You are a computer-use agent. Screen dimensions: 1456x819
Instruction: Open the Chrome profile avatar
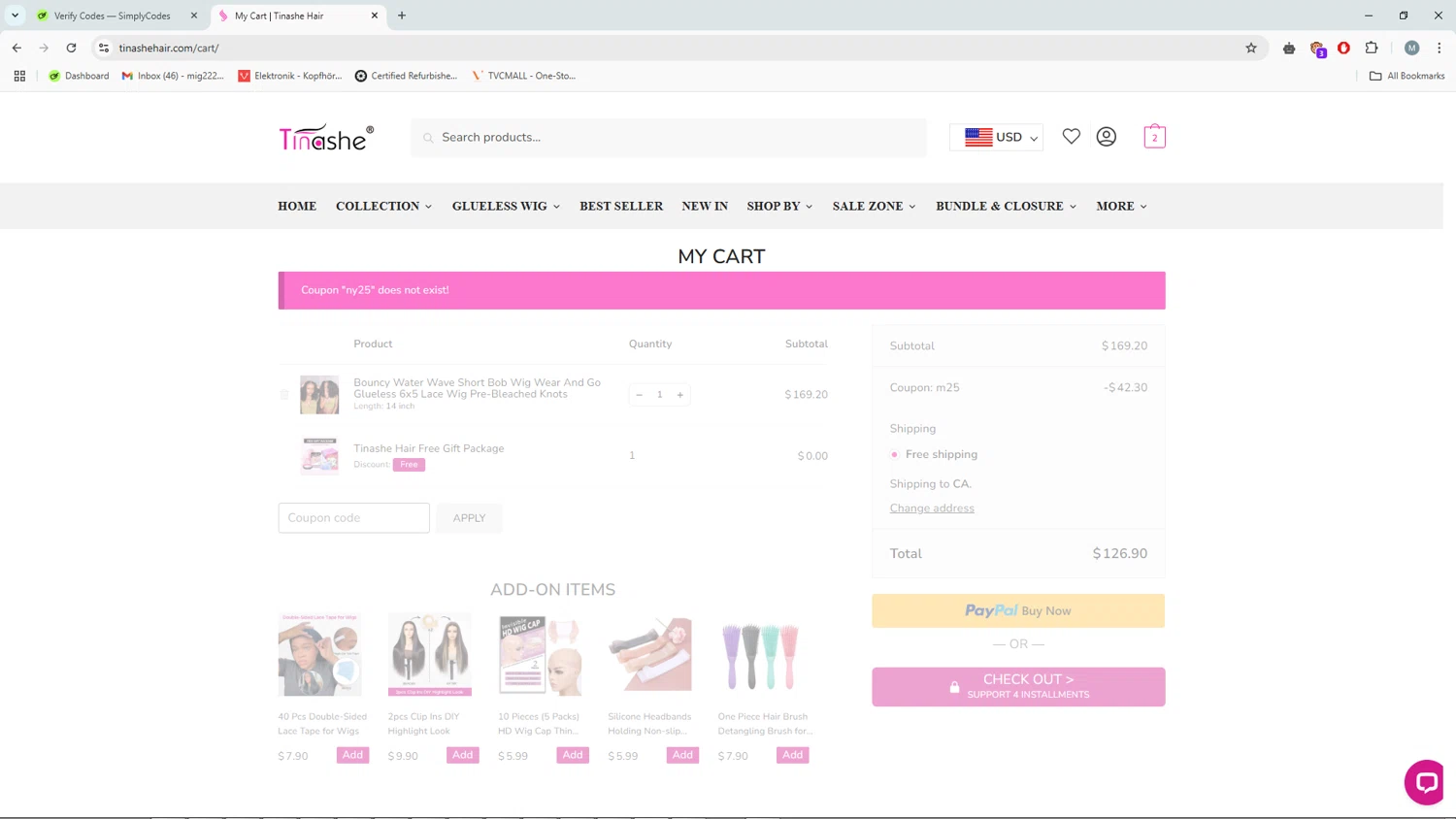tap(1412, 48)
